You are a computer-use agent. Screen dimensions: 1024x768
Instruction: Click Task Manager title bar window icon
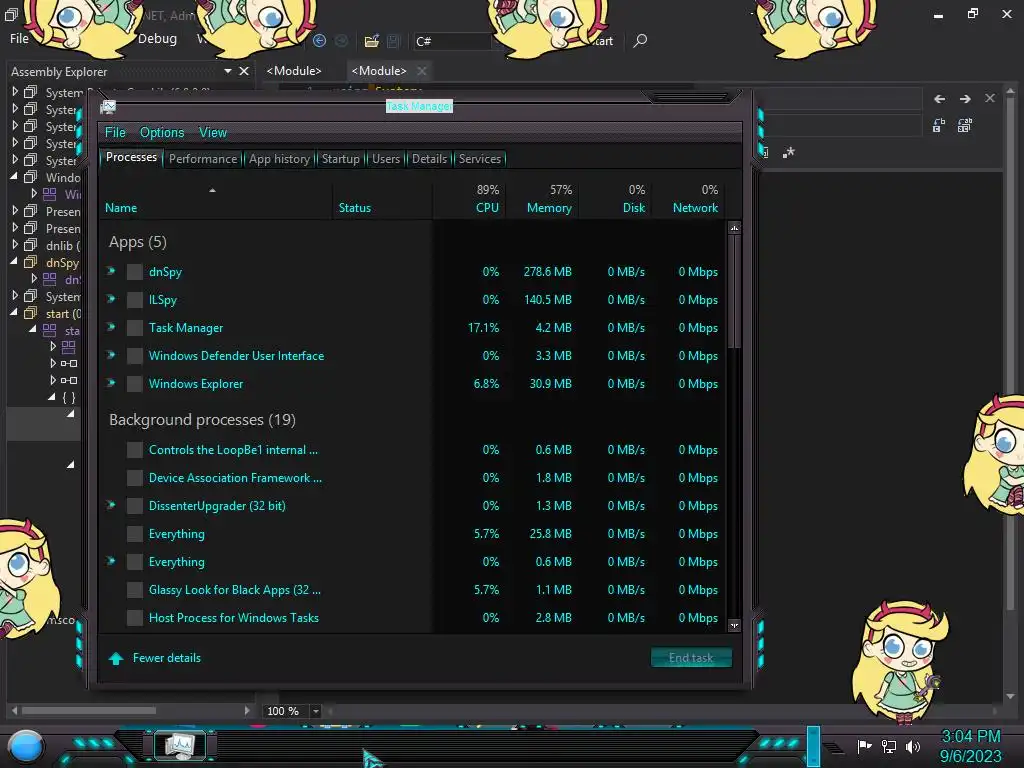click(x=108, y=106)
